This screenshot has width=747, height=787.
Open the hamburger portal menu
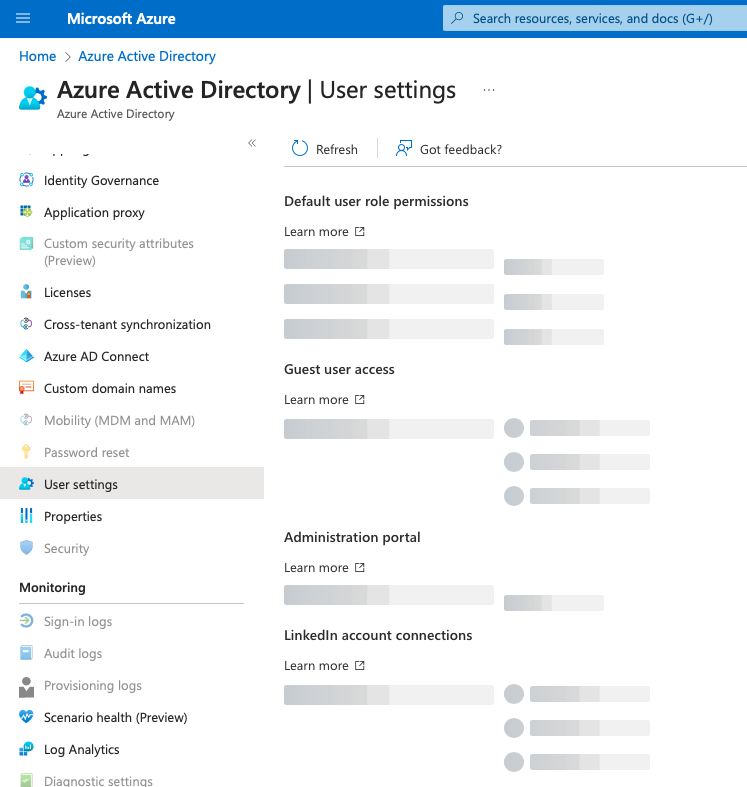pyautogui.click(x=23, y=19)
